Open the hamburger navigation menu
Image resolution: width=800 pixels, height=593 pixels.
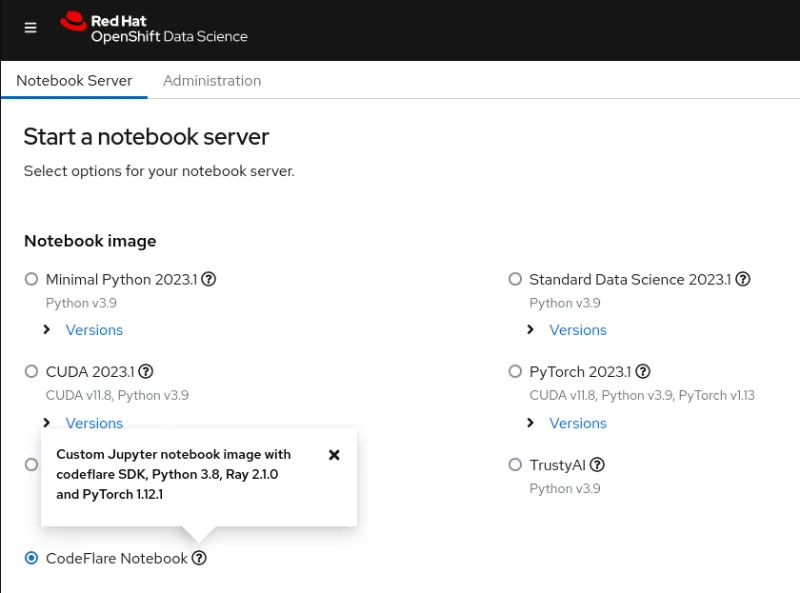(x=30, y=28)
